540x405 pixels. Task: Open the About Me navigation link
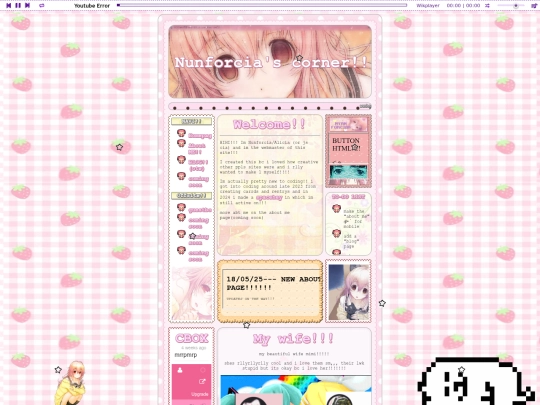click(x=197, y=149)
